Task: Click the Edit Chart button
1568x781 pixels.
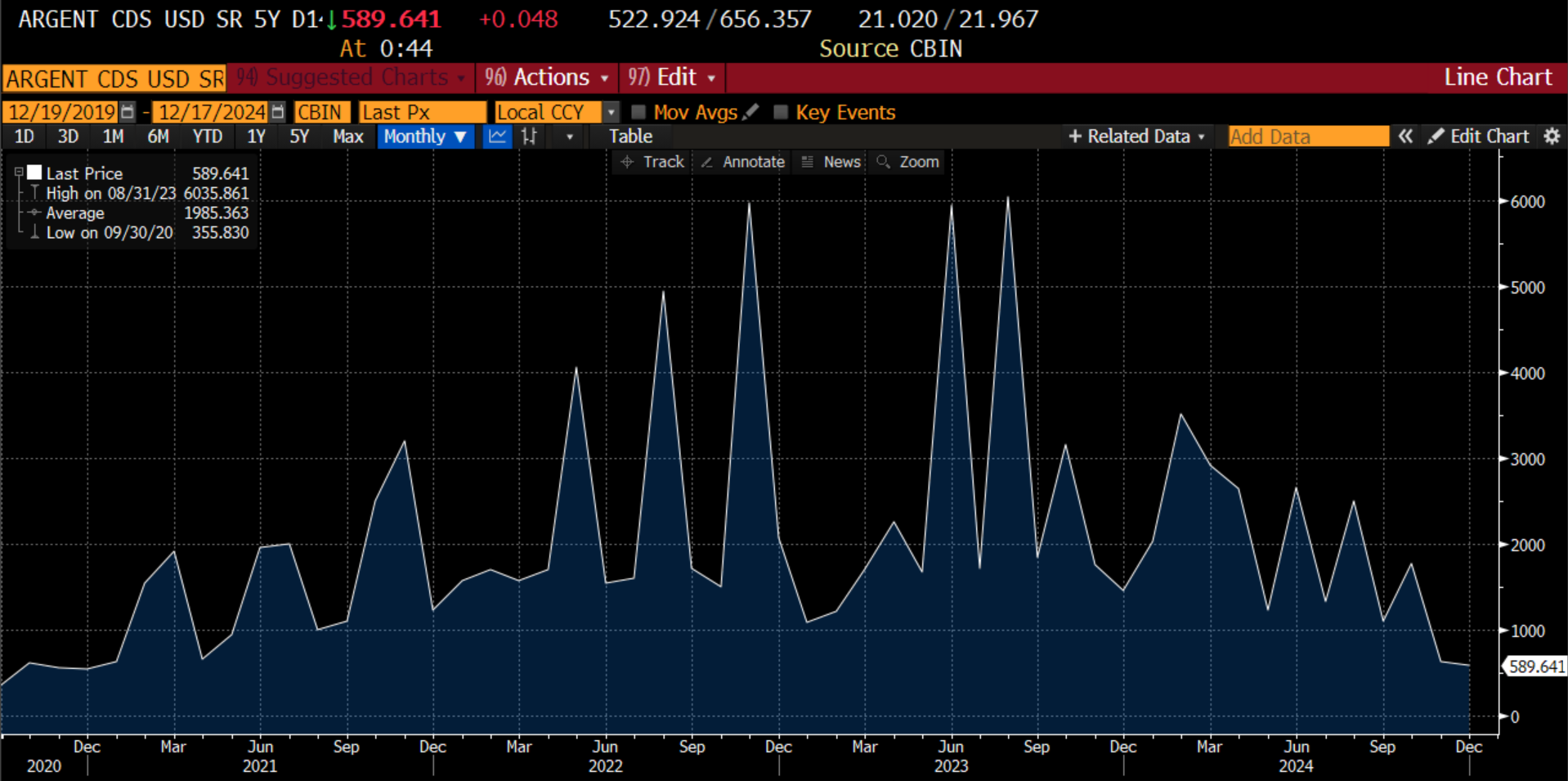Action: (1478, 137)
